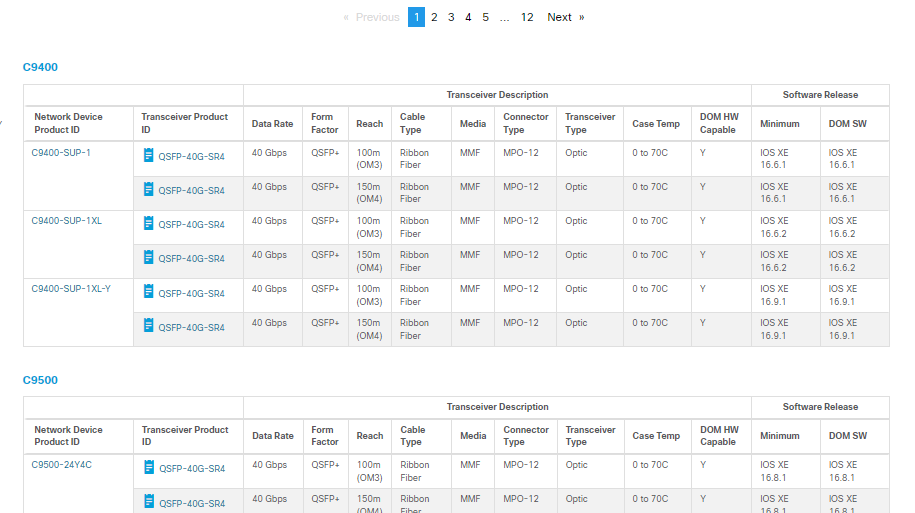The image size is (915, 513).
Task: Open the C9400 section heading link
Action: pos(40,67)
